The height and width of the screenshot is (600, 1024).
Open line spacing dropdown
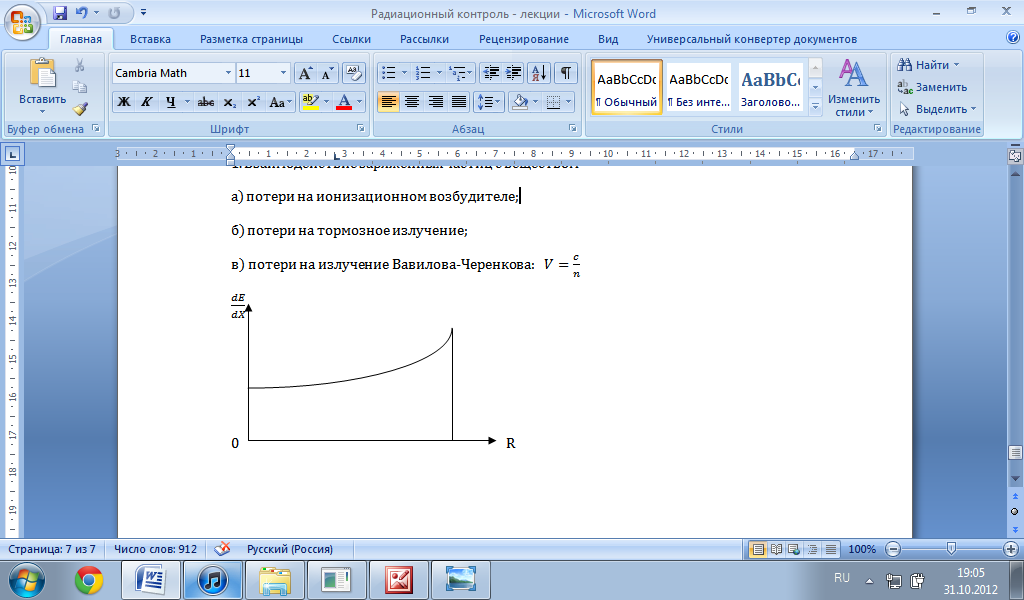point(488,102)
